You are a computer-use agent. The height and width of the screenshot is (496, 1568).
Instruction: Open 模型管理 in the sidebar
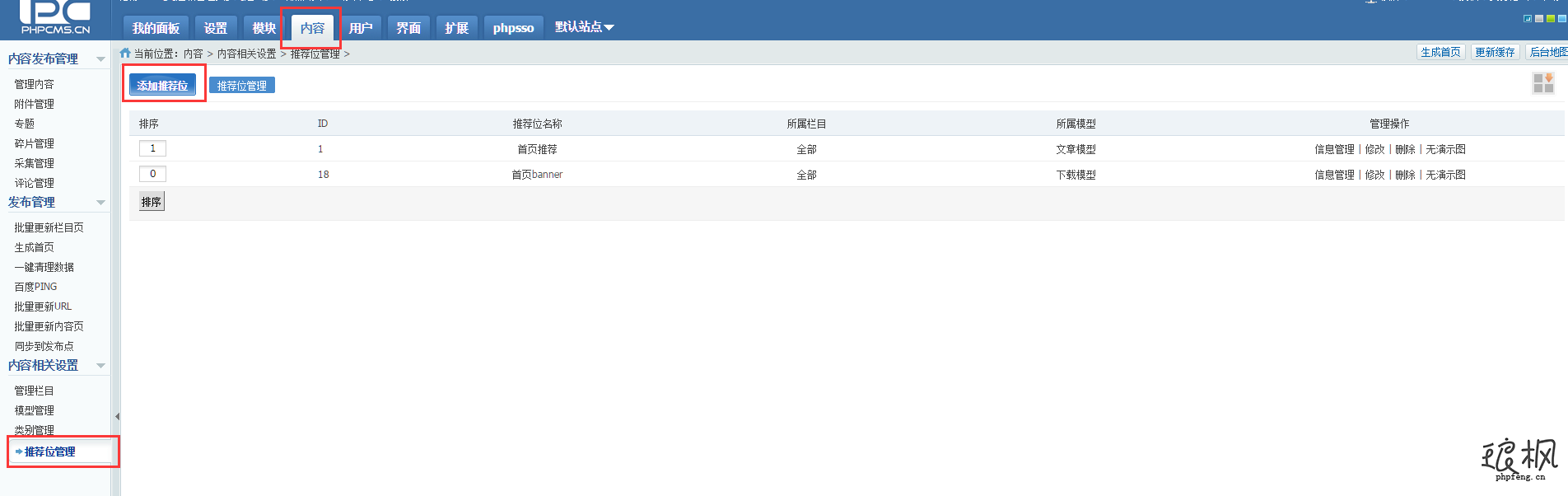[34, 410]
